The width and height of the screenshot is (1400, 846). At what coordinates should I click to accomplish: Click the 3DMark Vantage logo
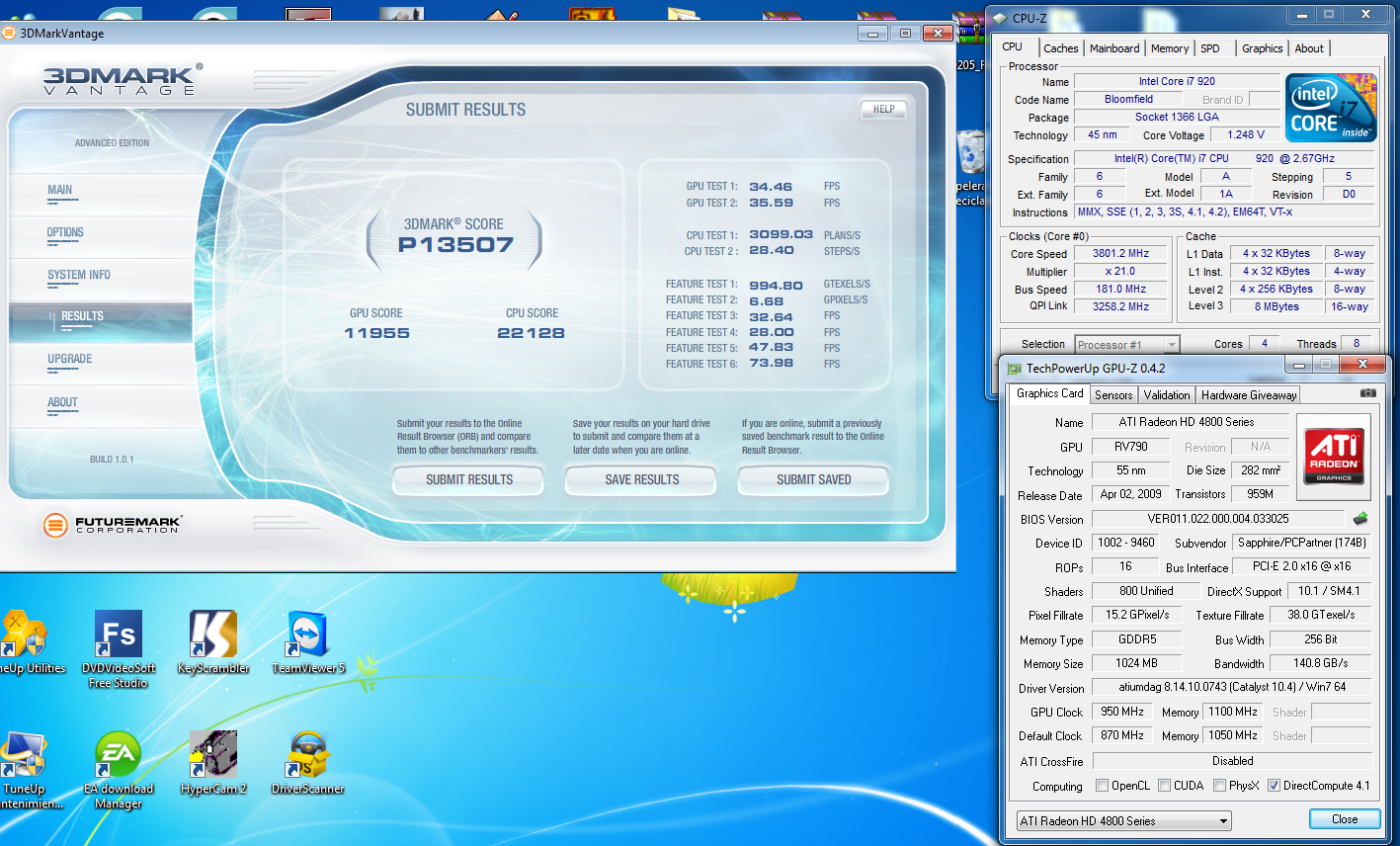tap(123, 79)
